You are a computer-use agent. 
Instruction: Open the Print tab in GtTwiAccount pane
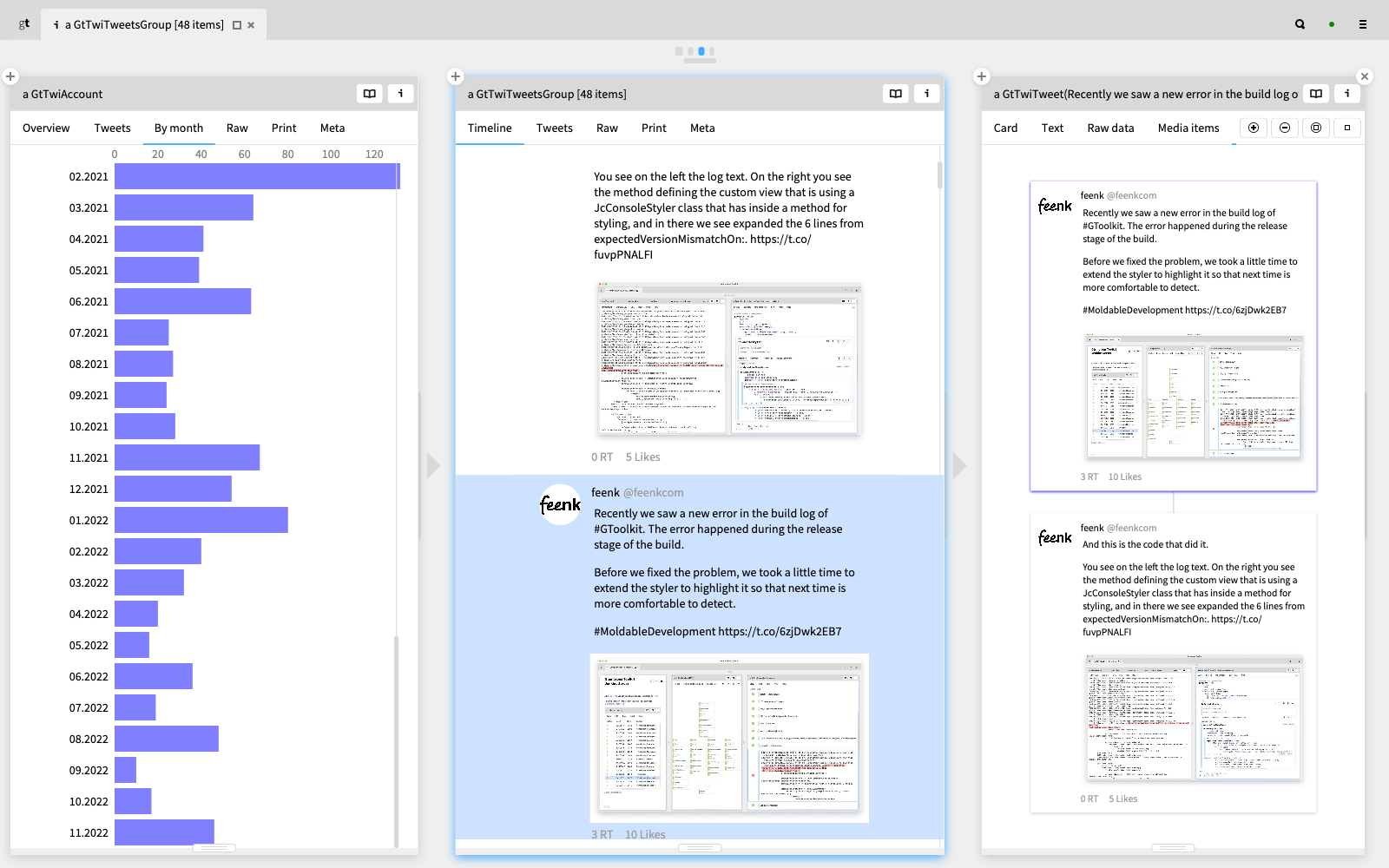pyautogui.click(x=284, y=128)
